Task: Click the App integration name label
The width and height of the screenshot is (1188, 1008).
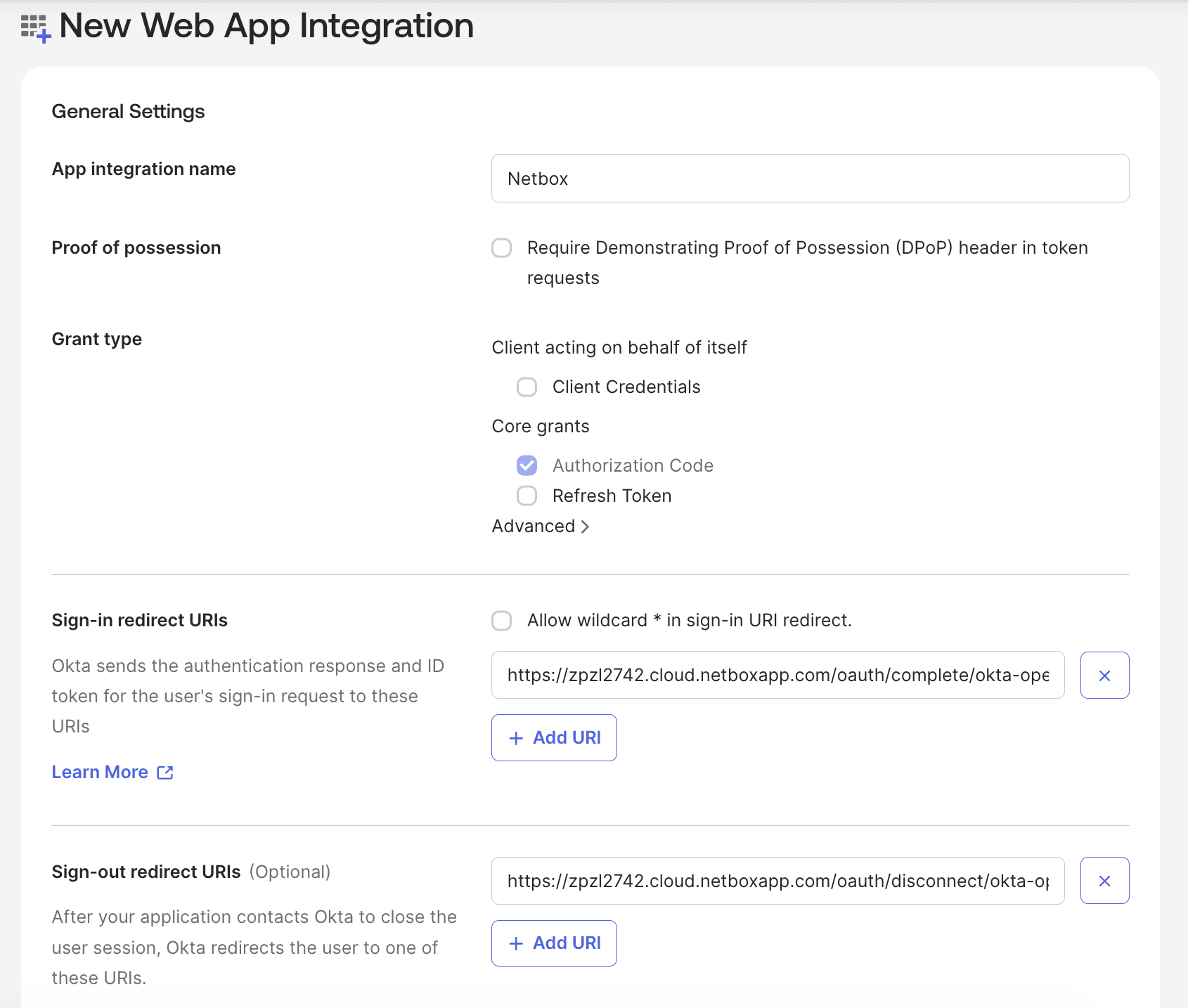Action: click(x=144, y=169)
